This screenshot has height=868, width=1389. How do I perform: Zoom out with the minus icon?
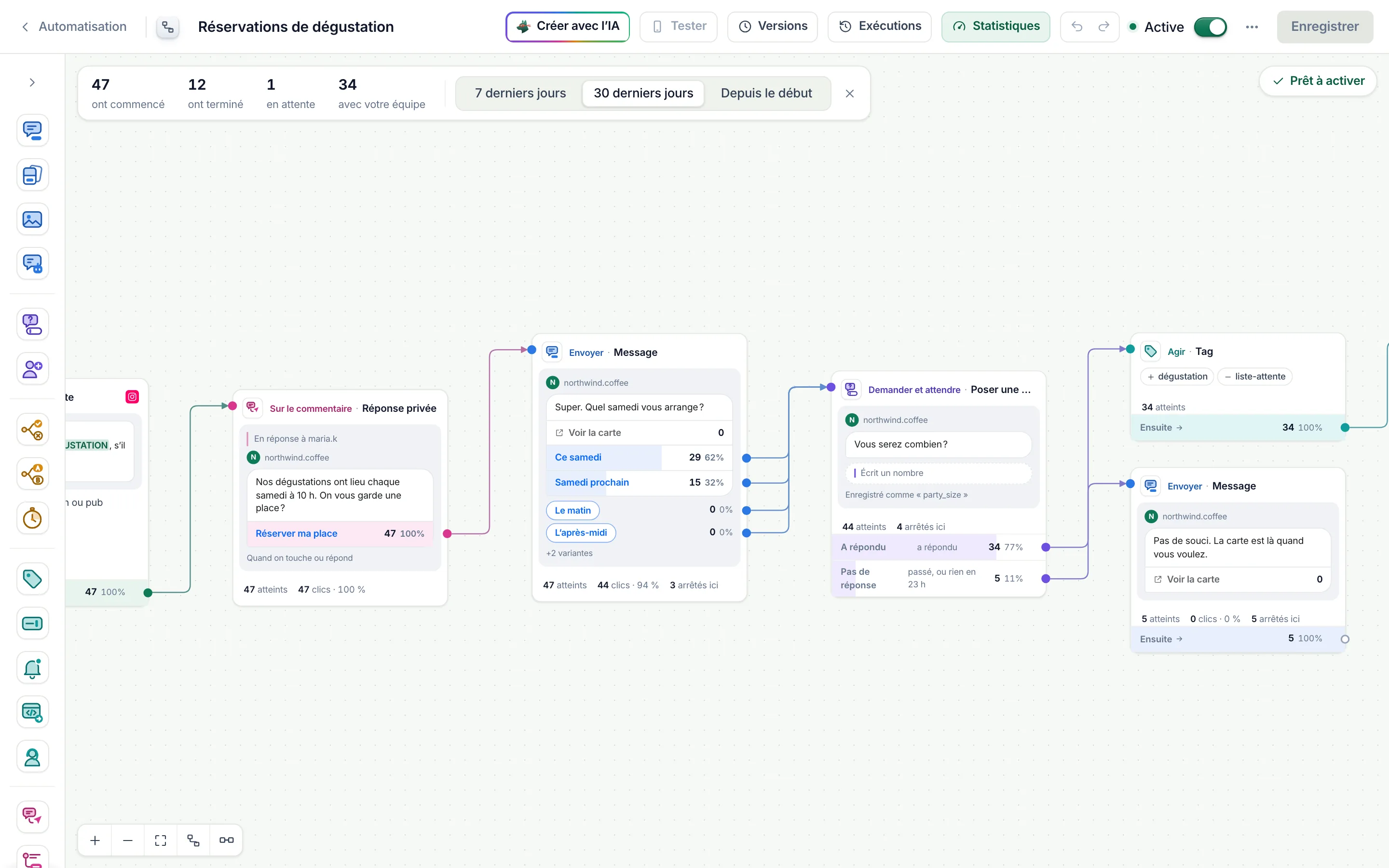(x=128, y=840)
